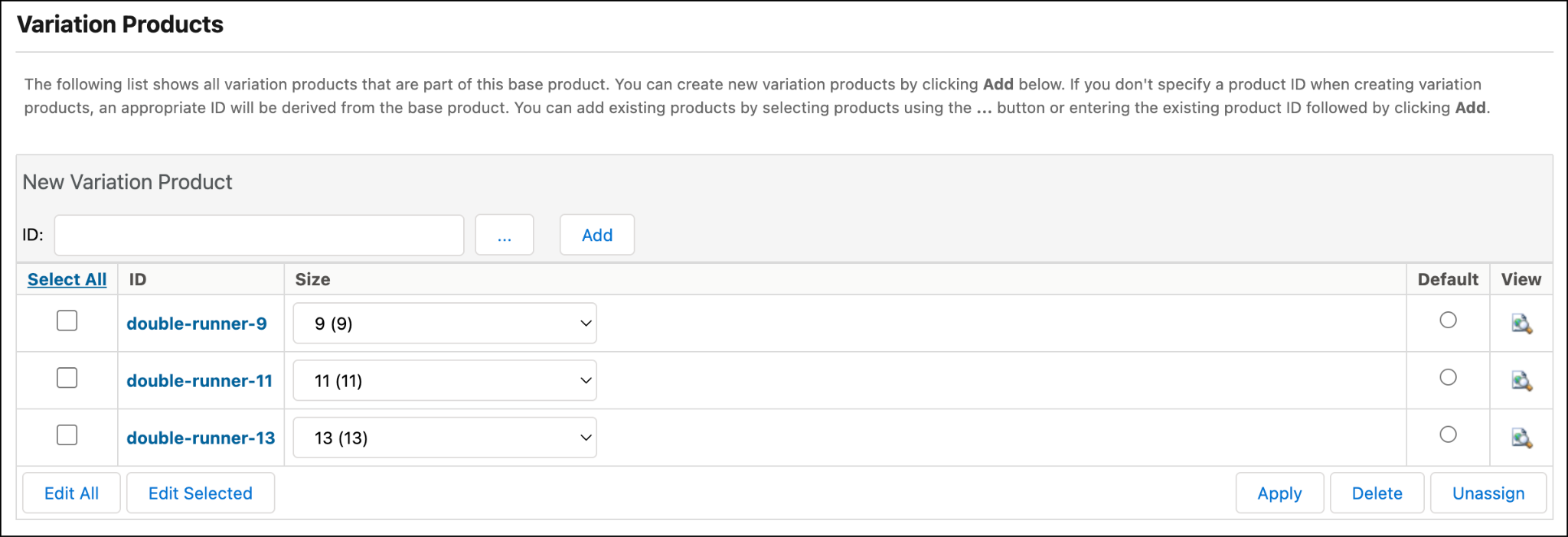Click the Select All link
Image resolution: width=1568 pixels, height=537 pixels.
pyautogui.click(x=67, y=279)
